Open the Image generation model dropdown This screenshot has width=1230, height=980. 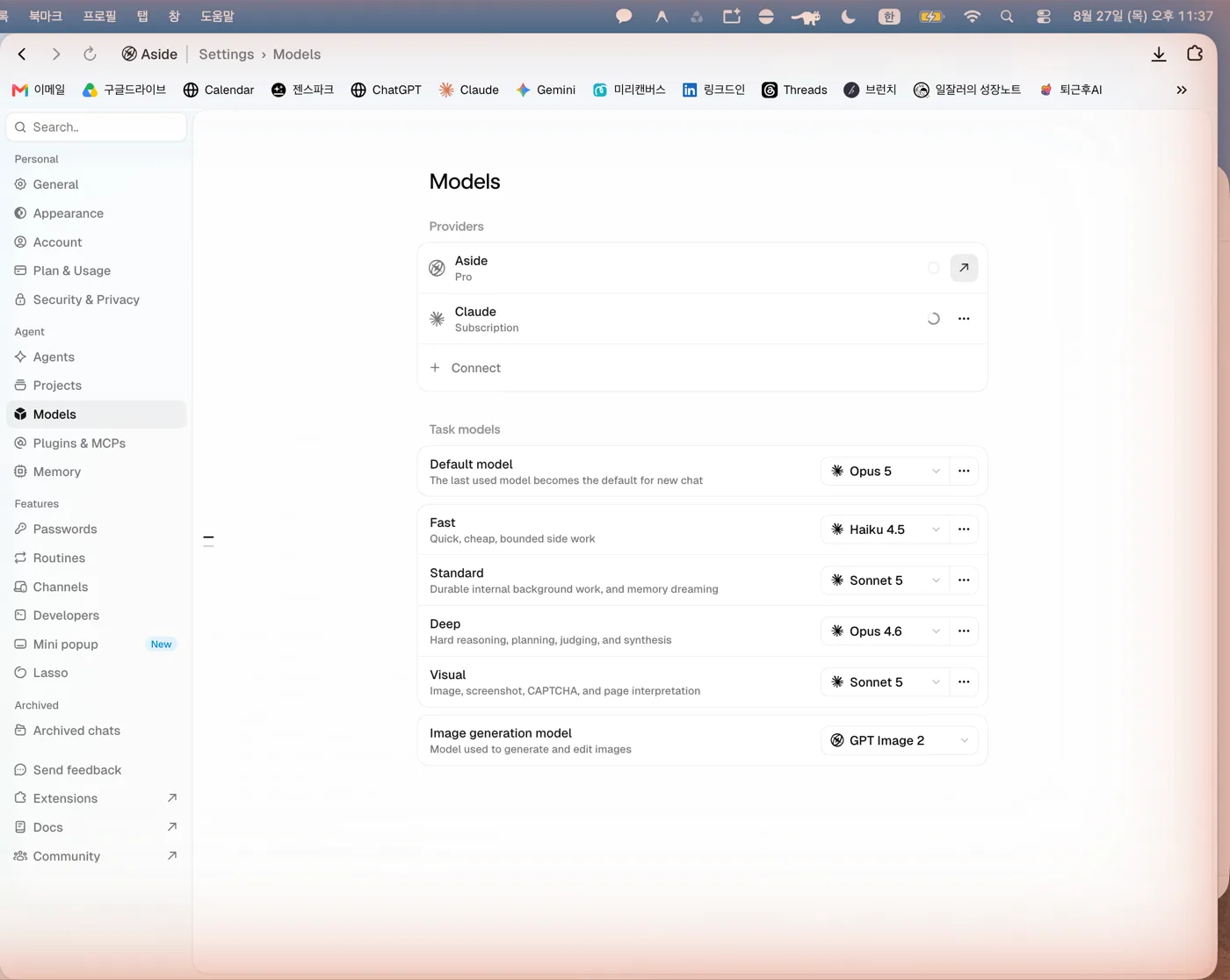point(900,740)
